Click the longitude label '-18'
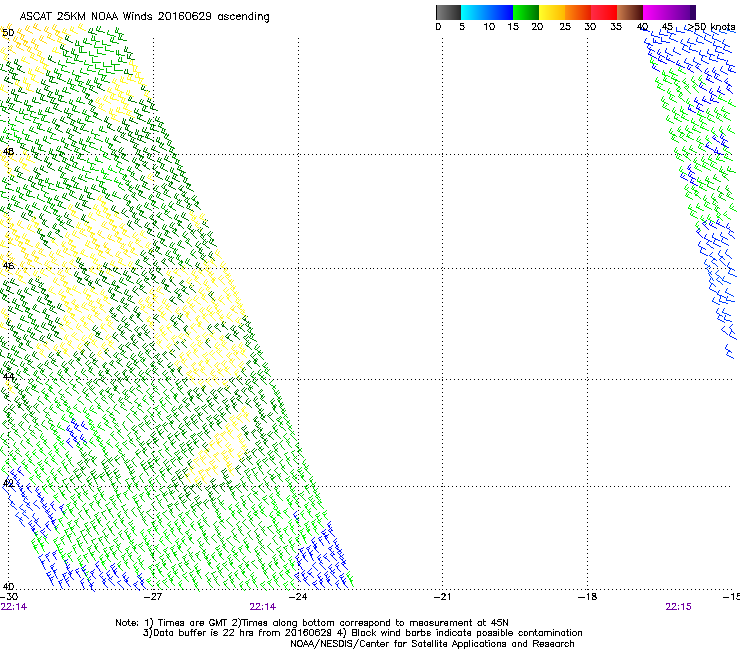This screenshot has height=650, width=740. [587, 597]
